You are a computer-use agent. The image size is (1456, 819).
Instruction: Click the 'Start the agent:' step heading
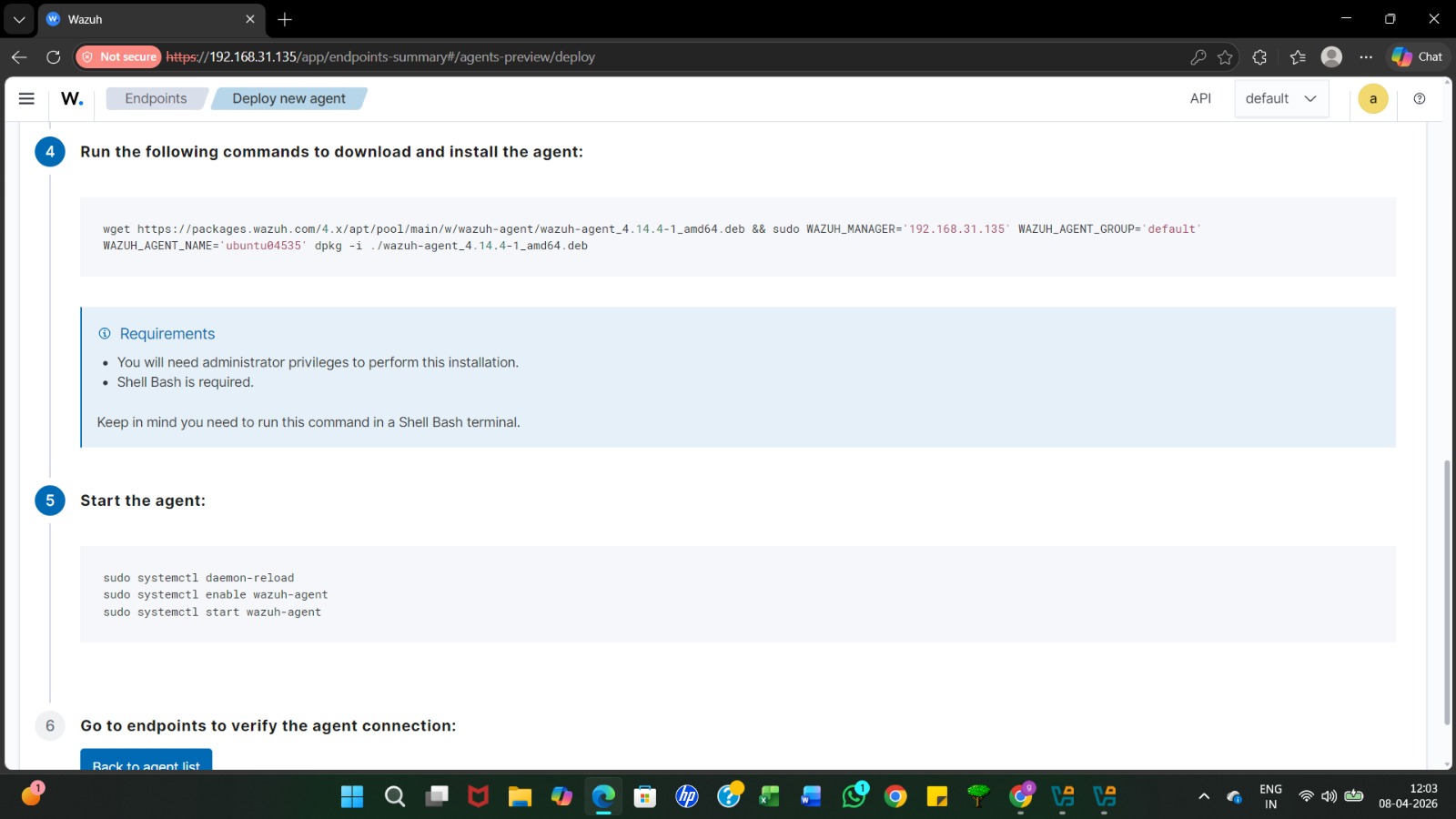pos(143,500)
